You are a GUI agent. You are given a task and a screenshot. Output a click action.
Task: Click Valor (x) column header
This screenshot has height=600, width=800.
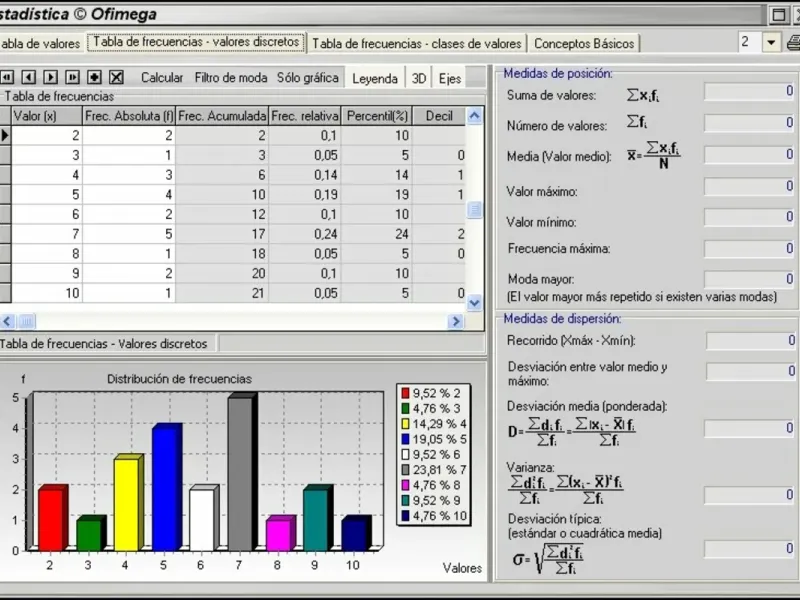click(46, 116)
